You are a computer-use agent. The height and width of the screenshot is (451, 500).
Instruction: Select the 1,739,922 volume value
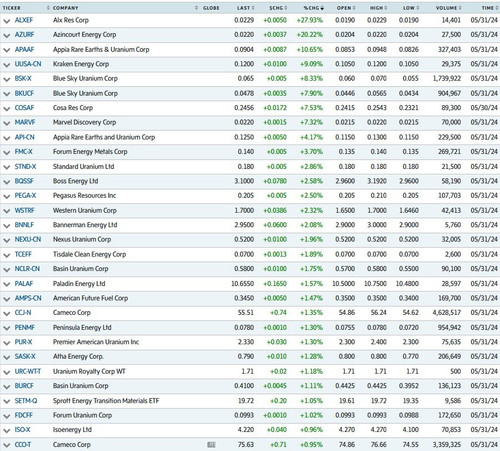point(447,78)
